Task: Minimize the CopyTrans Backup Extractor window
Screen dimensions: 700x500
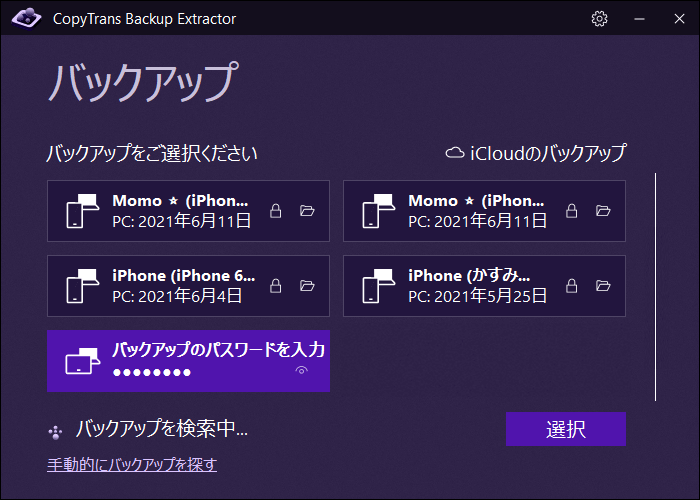Action: (x=639, y=19)
